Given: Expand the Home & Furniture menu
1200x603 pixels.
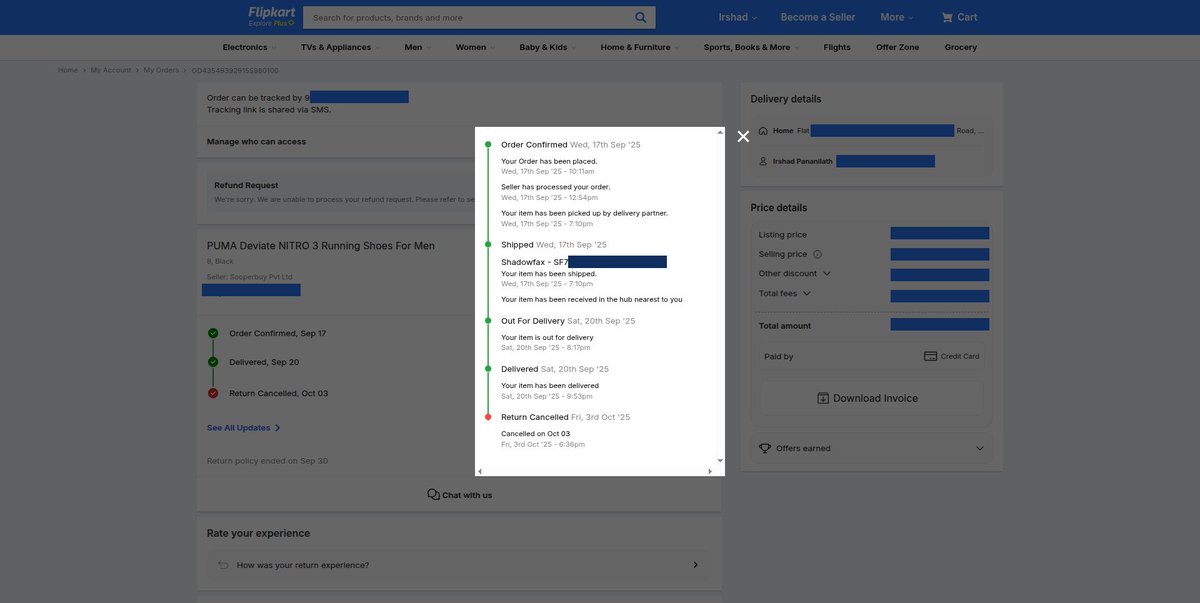Looking at the screenshot, I should [x=640, y=47].
